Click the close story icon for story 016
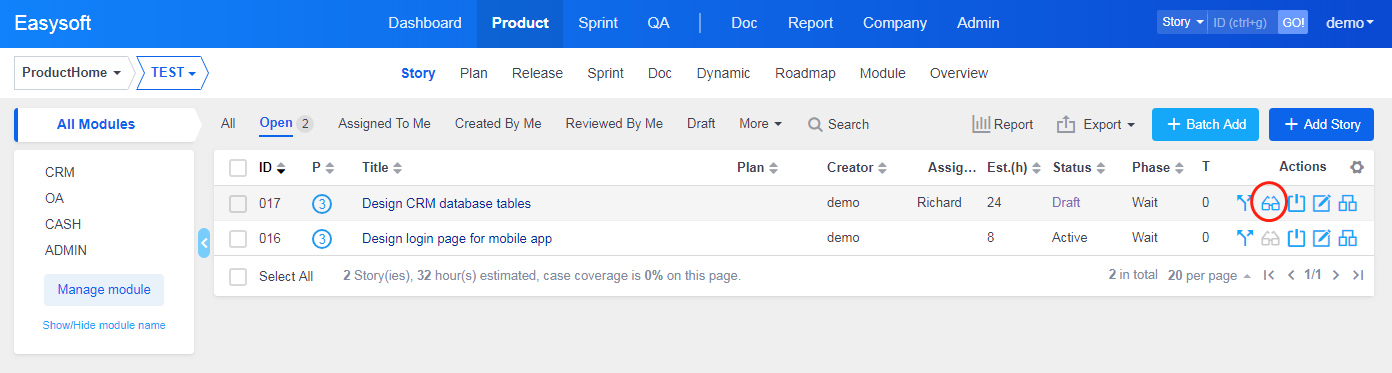Screen dimensions: 1392x373 (1297, 238)
